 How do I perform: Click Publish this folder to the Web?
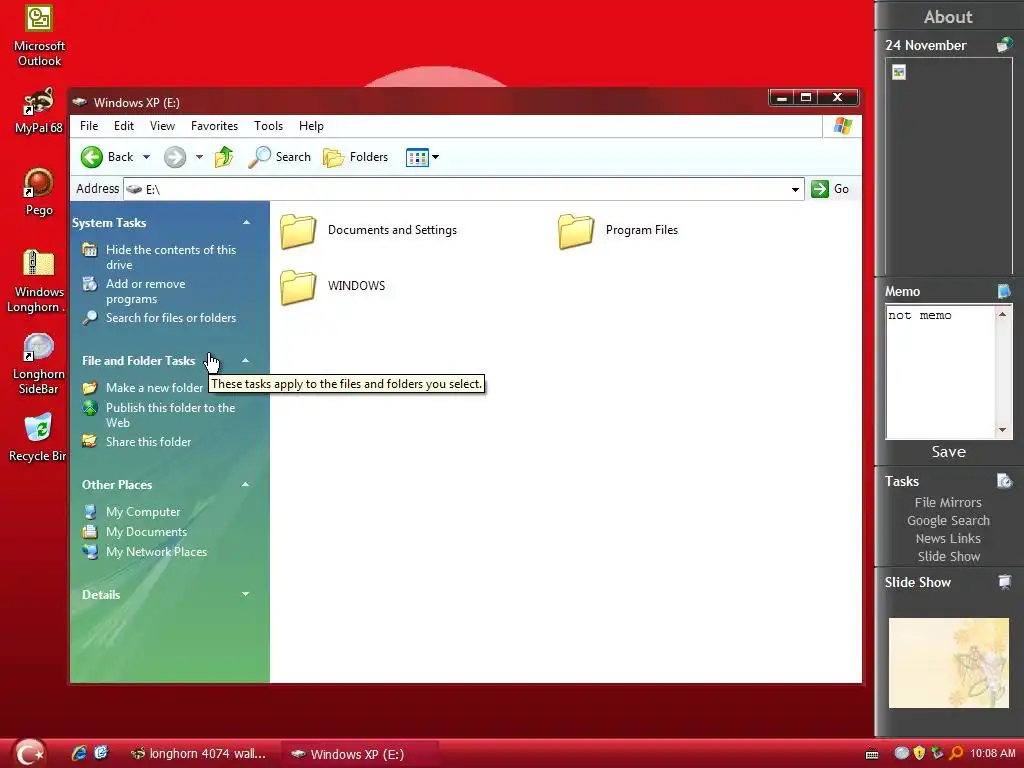tap(170, 415)
